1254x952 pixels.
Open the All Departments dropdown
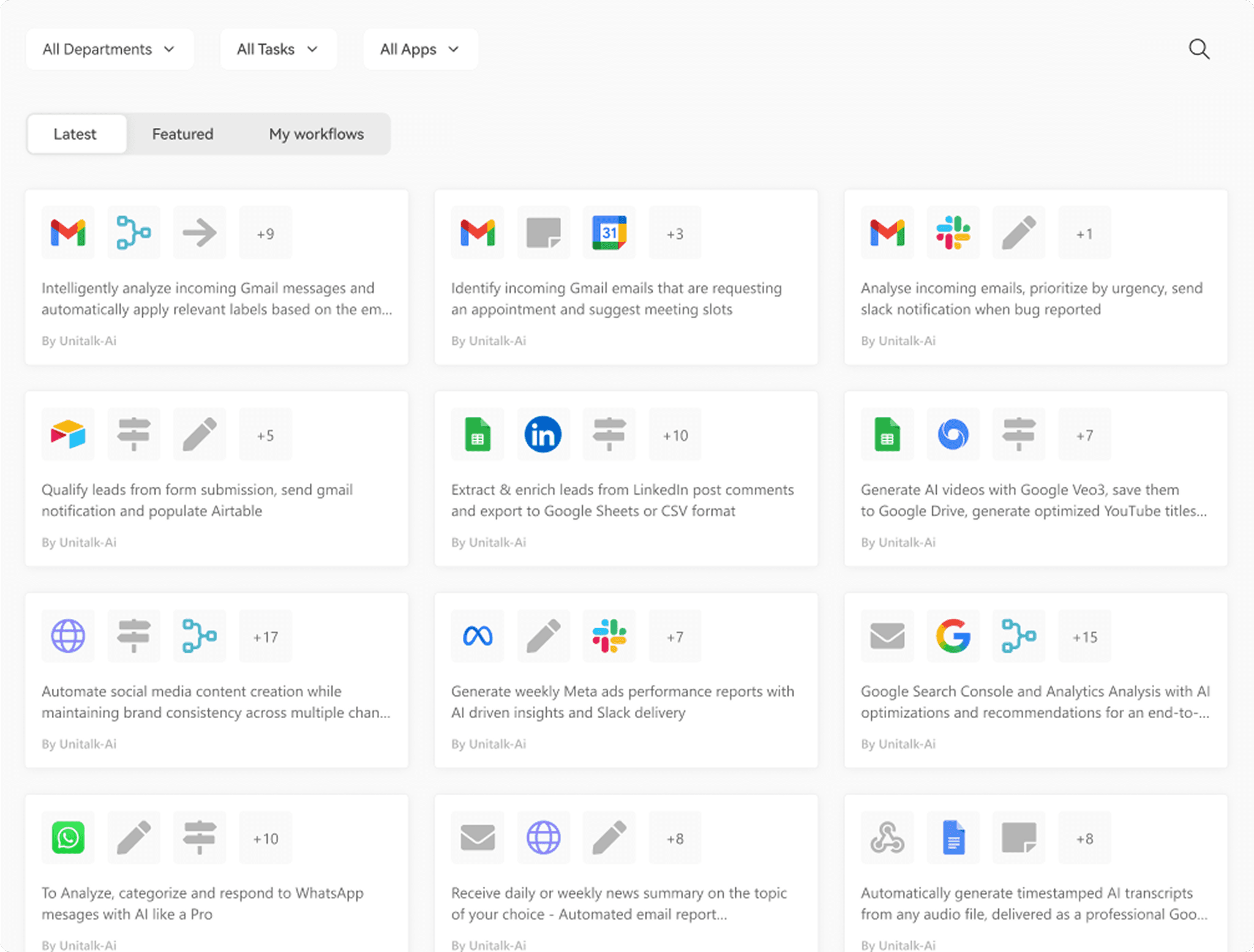click(110, 49)
